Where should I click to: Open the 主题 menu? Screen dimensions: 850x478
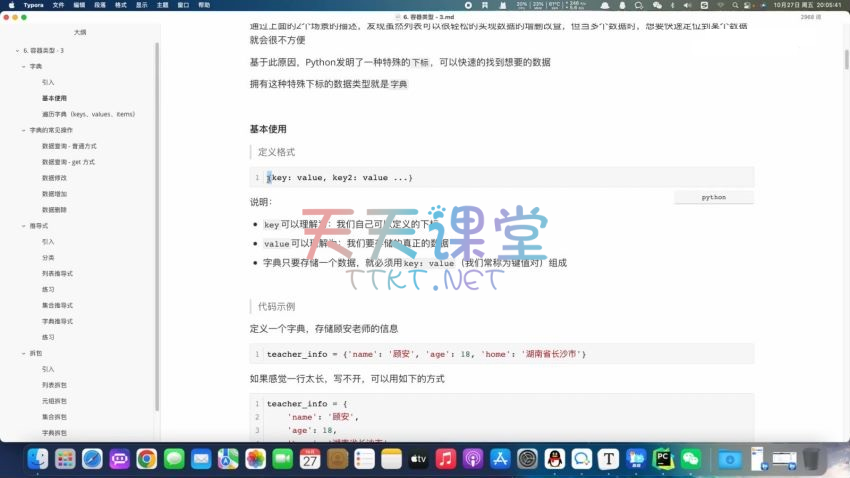(162, 5)
